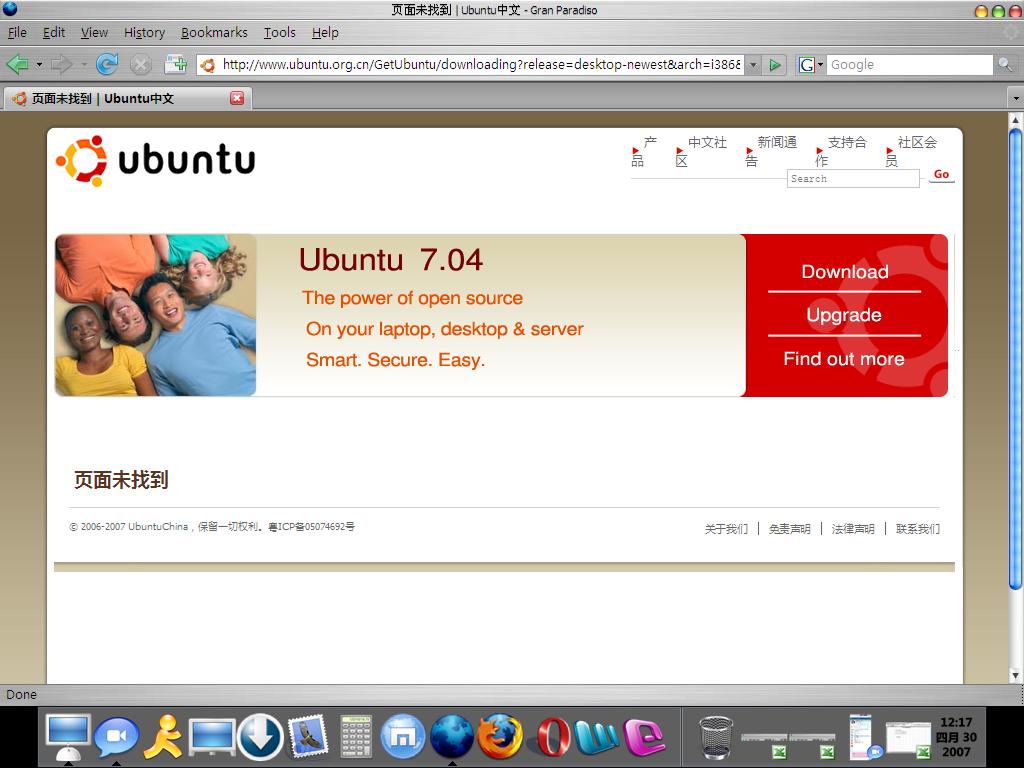
Task: Open the video chat bubble dock icon
Action: 116,737
